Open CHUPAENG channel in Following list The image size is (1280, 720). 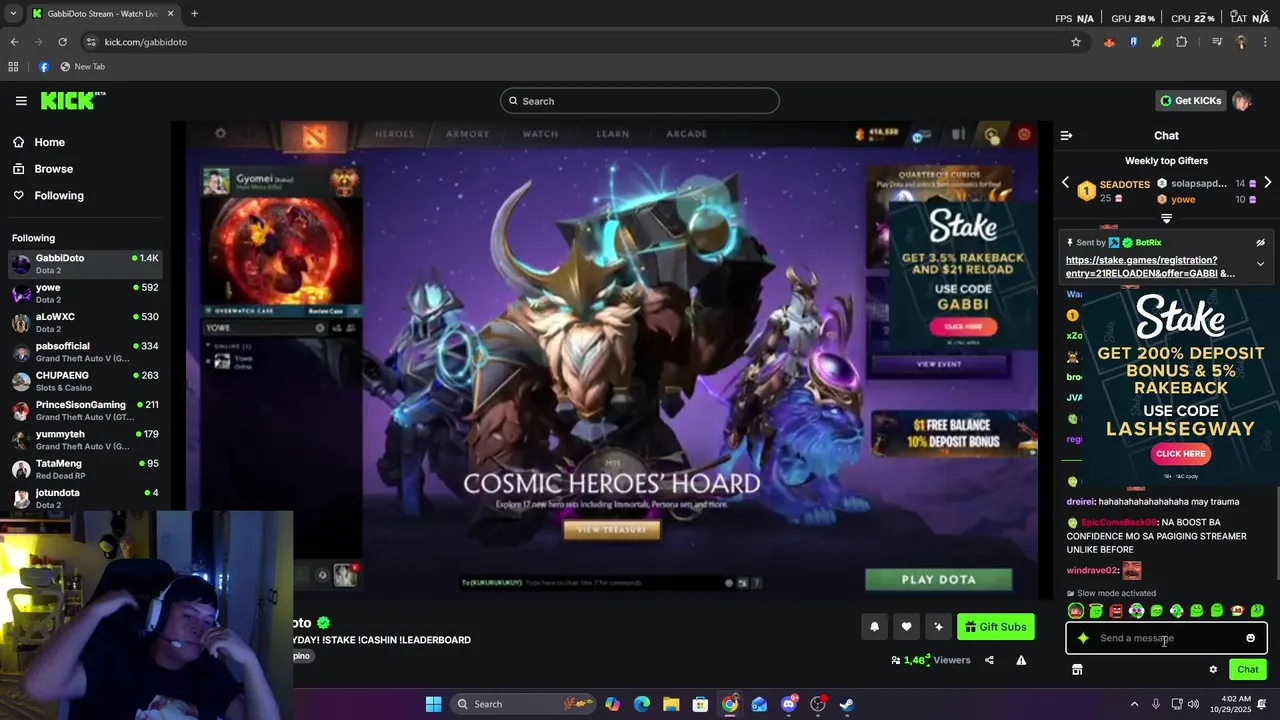pyautogui.click(x=85, y=381)
